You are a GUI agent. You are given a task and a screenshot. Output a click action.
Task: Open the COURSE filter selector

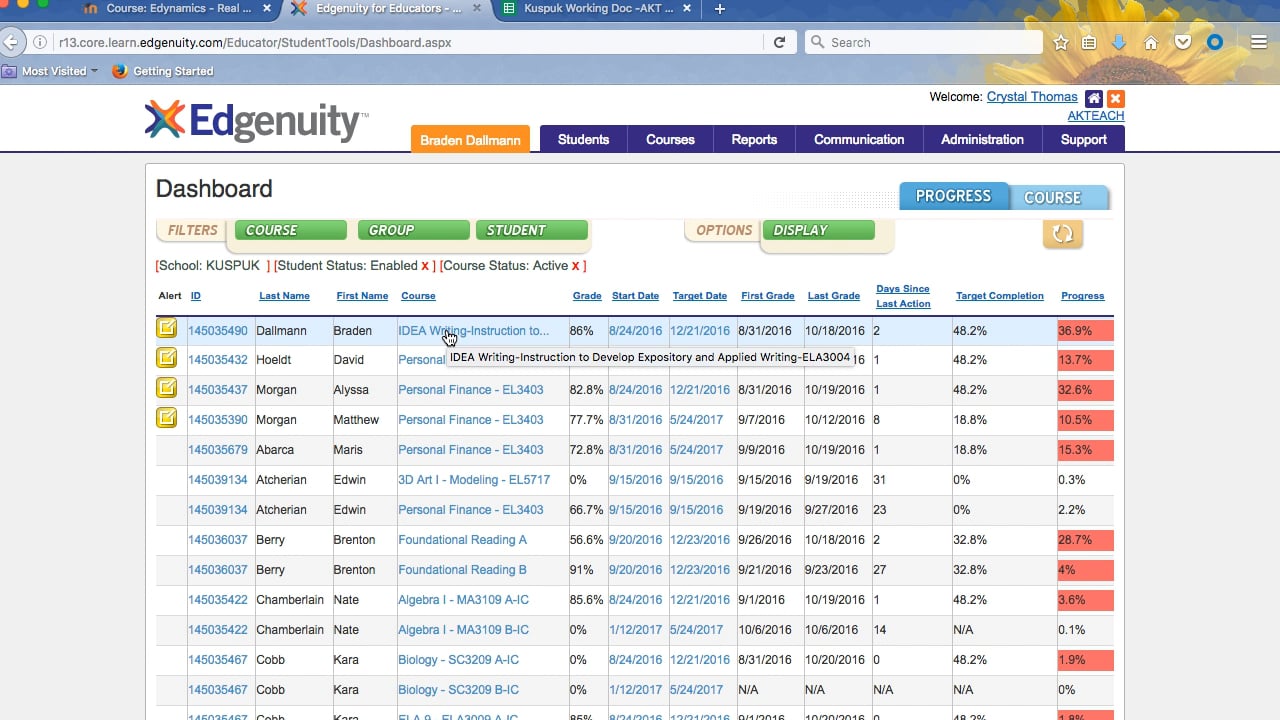pyautogui.click(x=289, y=229)
